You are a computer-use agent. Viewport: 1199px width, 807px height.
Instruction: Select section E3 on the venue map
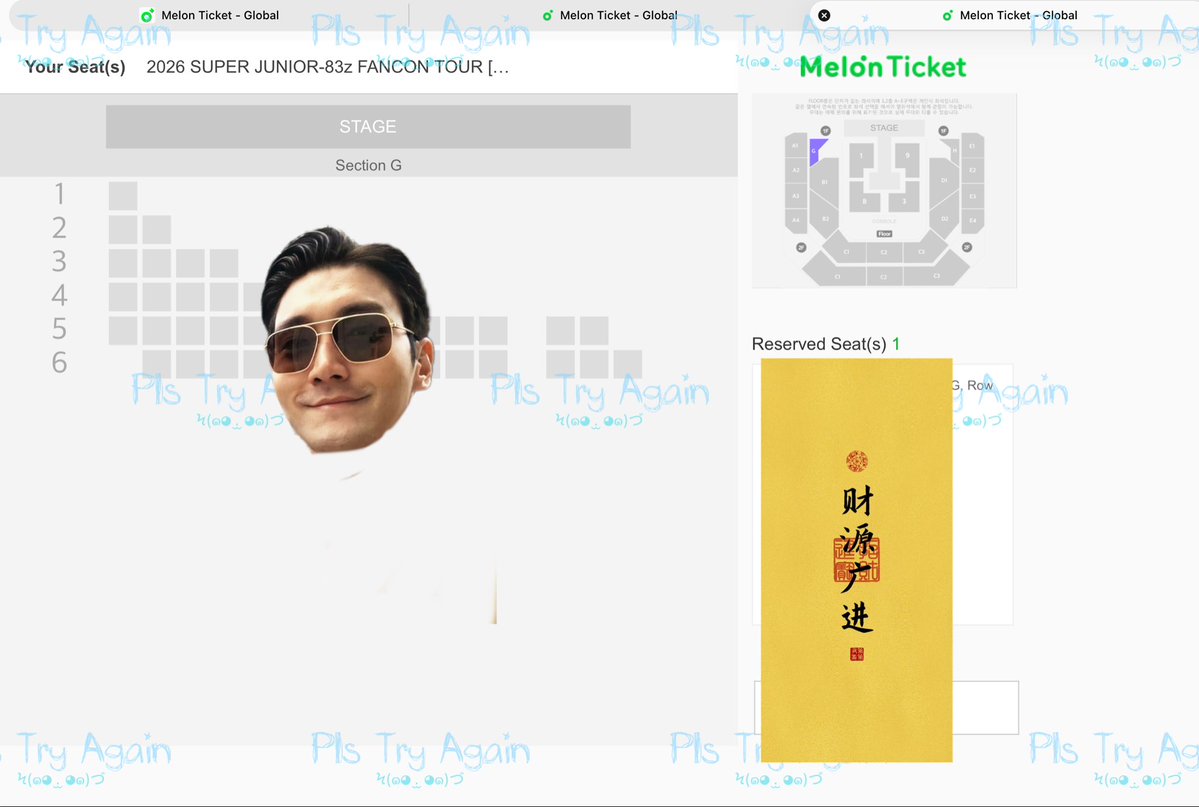click(973, 196)
